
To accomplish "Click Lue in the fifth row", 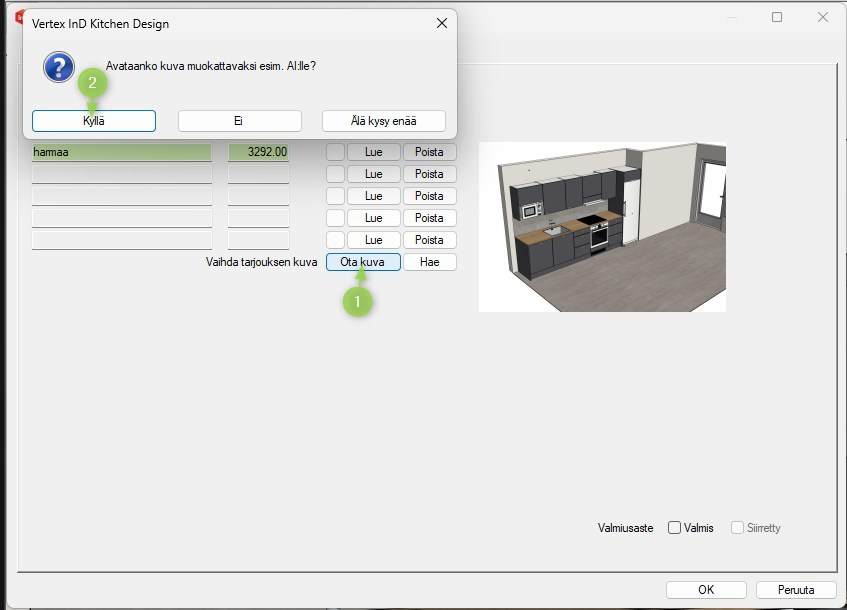I will [x=374, y=240].
